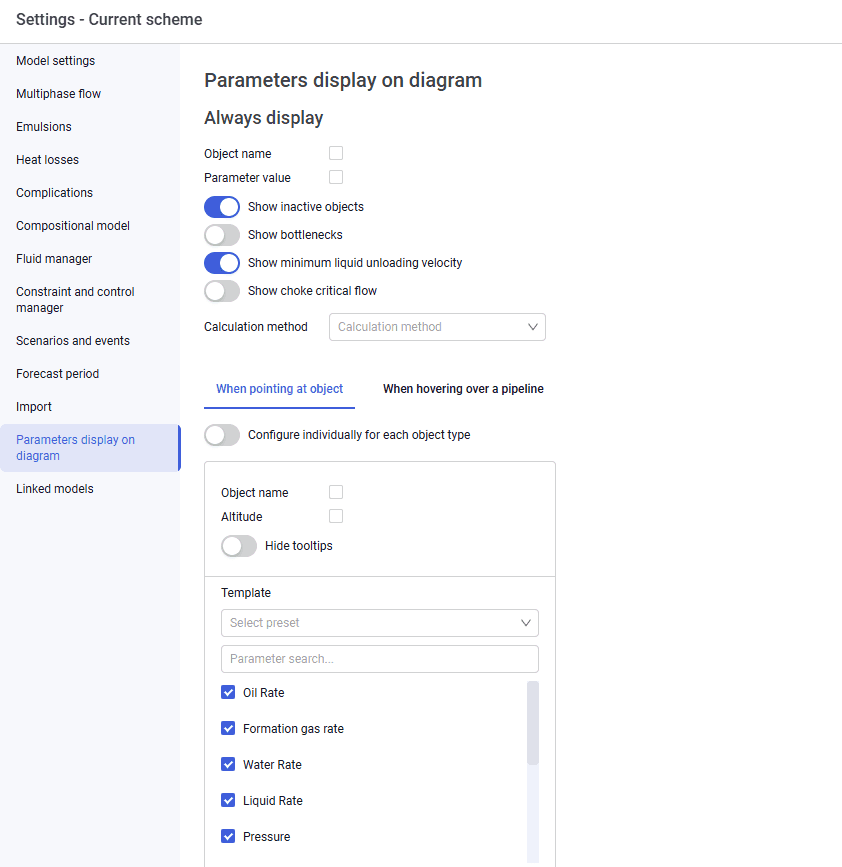Uncheck the Pressure parameter
Viewport: 842px width, 867px height.
(228, 836)
